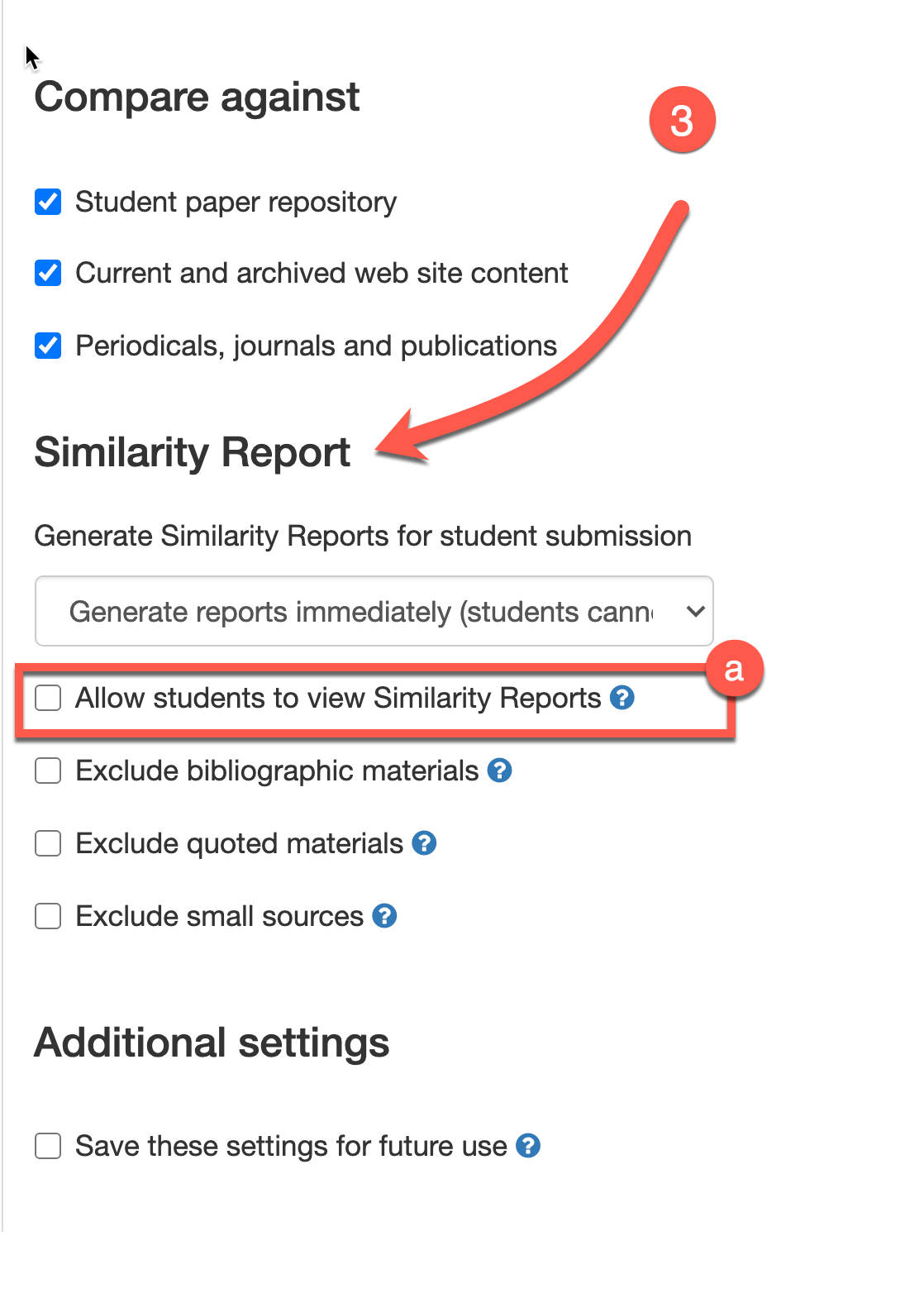
Task: Click the Additional settings heading
Action: (212, 1043)
